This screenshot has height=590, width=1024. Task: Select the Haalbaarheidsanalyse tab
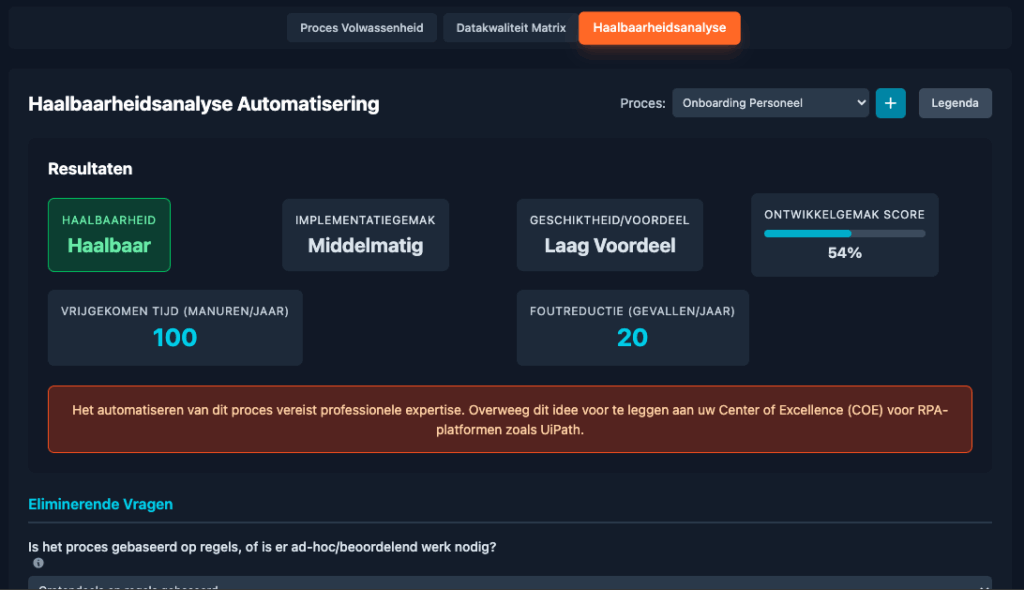click(659, 28)
